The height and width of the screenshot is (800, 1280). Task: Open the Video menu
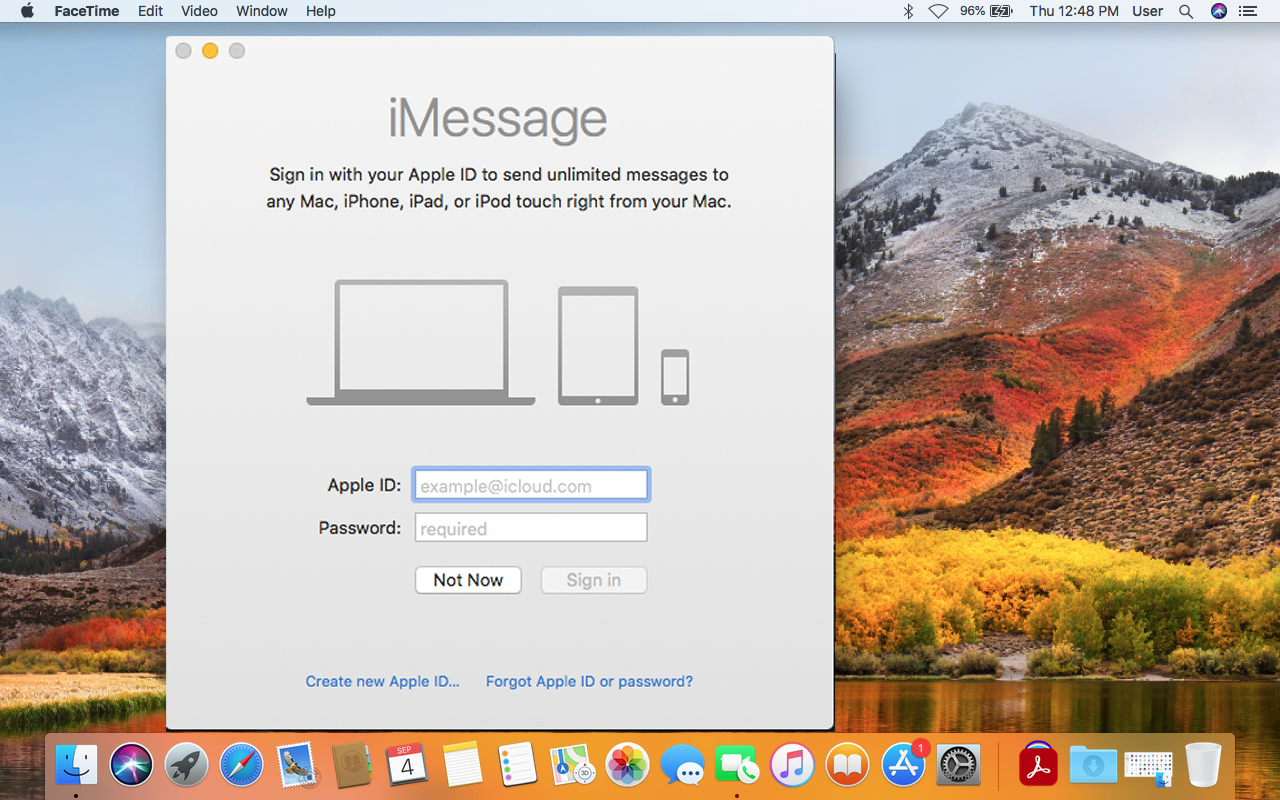point(199,11)
